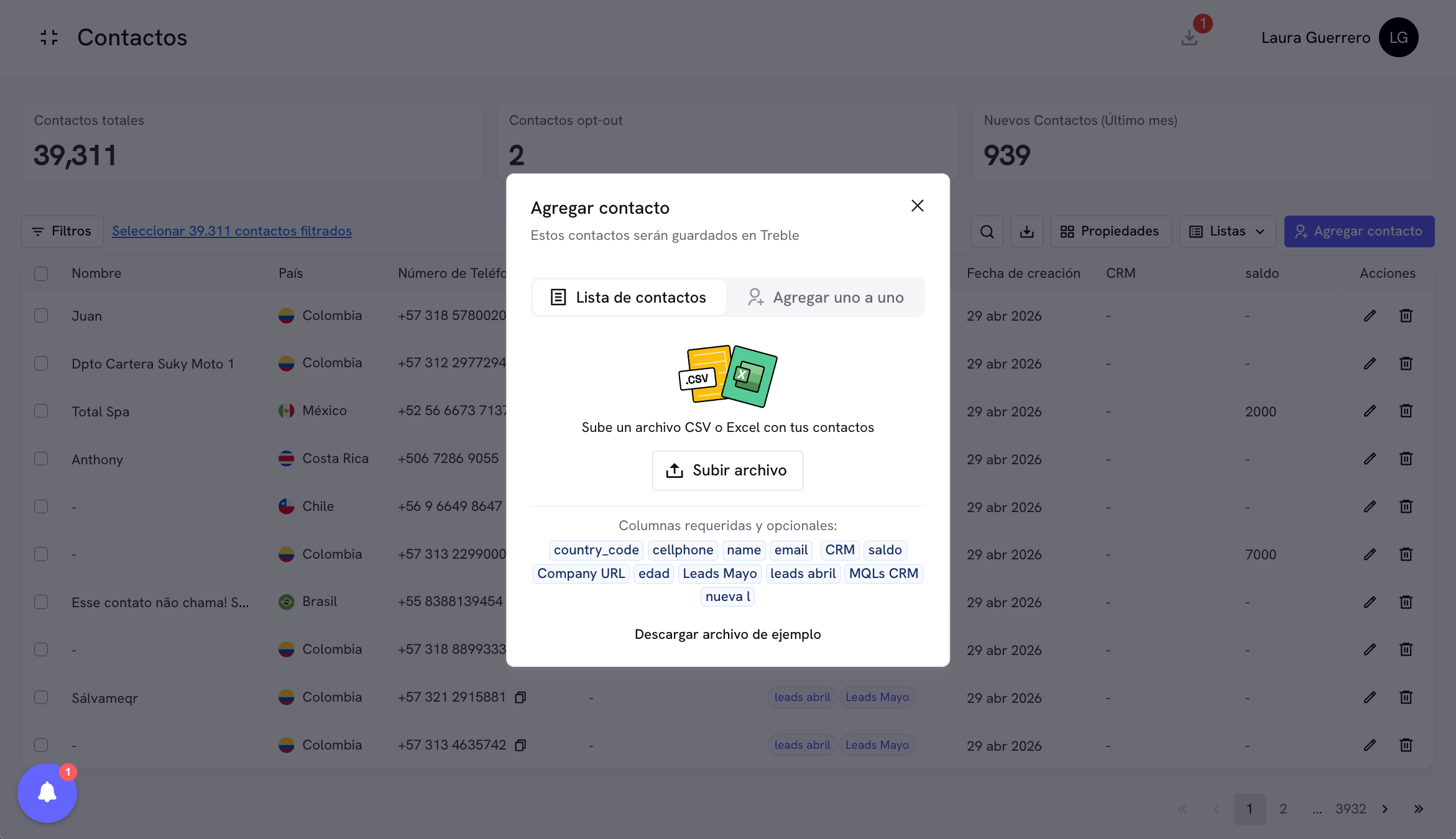Open downloads icon with red badge

tap(1189, 37)
